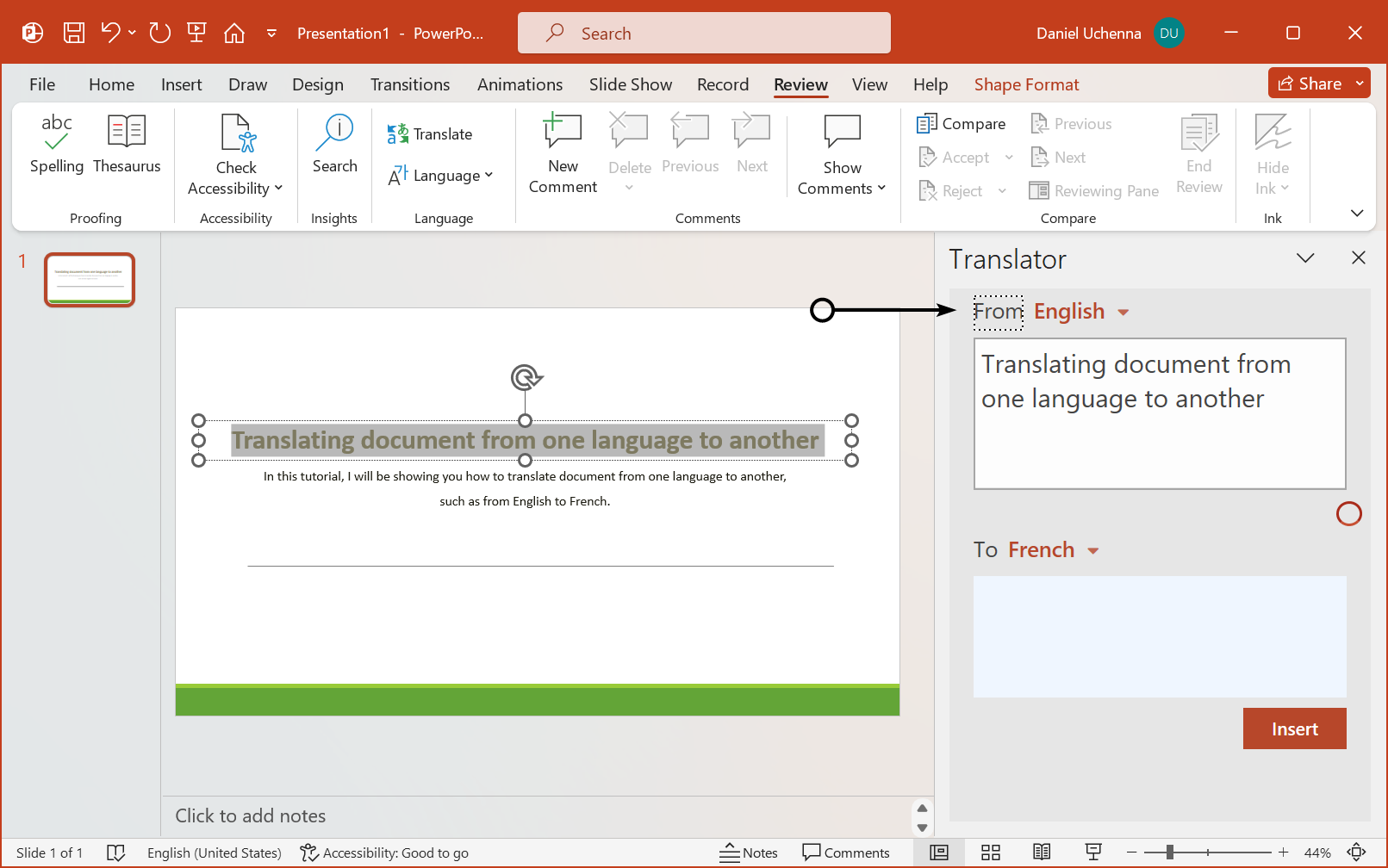1388x868 pixels.
Task: Collapse the ribbon with the chevron
Action: click(x=1356, y=212)
